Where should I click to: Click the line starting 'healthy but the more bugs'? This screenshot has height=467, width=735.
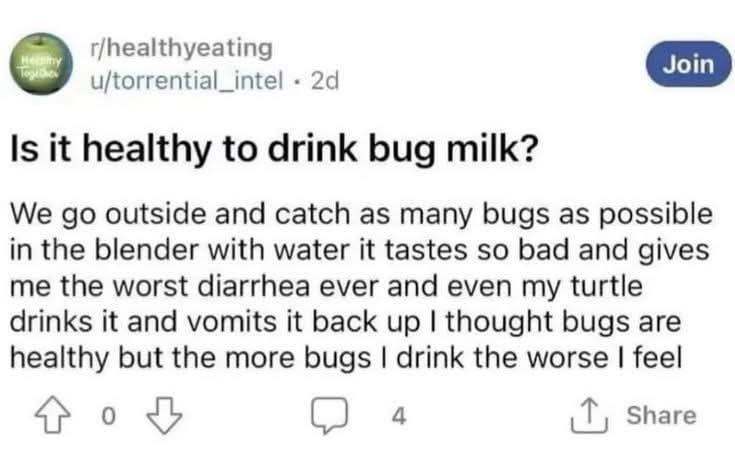tap(346, 358)
